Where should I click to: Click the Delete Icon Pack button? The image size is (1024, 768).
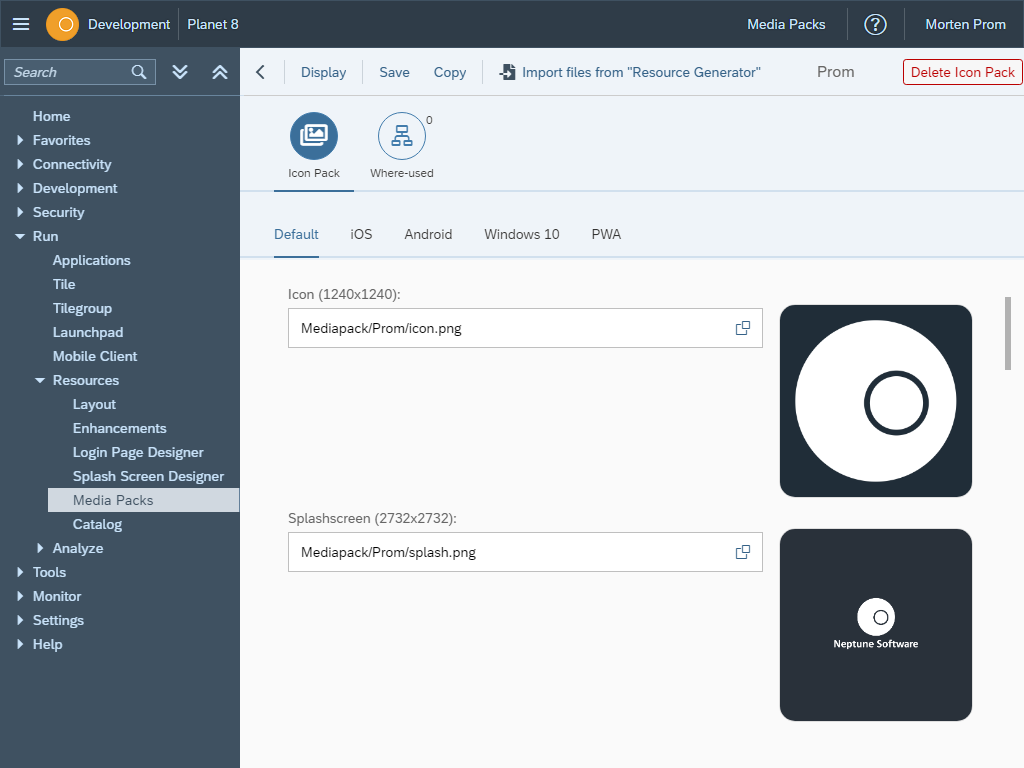tap(962, 72)
